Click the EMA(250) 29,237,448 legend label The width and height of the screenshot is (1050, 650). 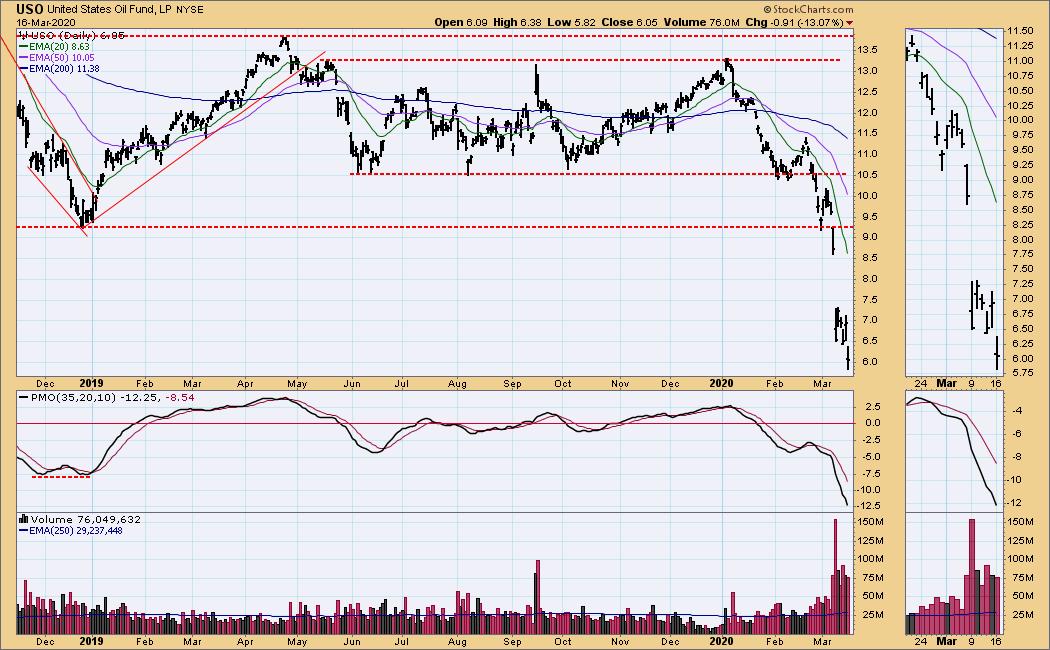click(70, 531)
